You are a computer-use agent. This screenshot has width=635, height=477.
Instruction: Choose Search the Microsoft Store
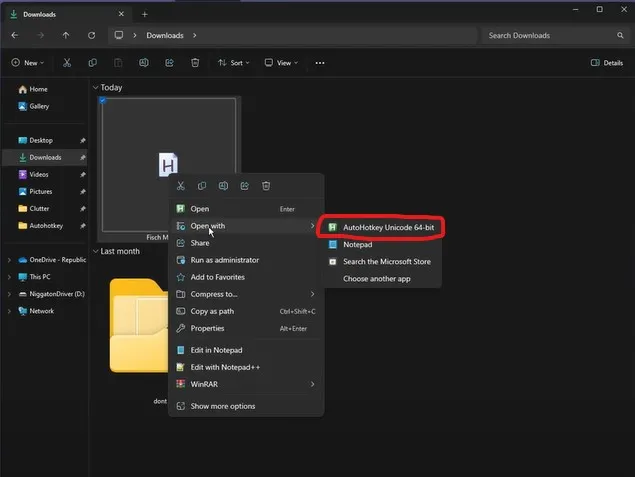click(x=382, y=262)
